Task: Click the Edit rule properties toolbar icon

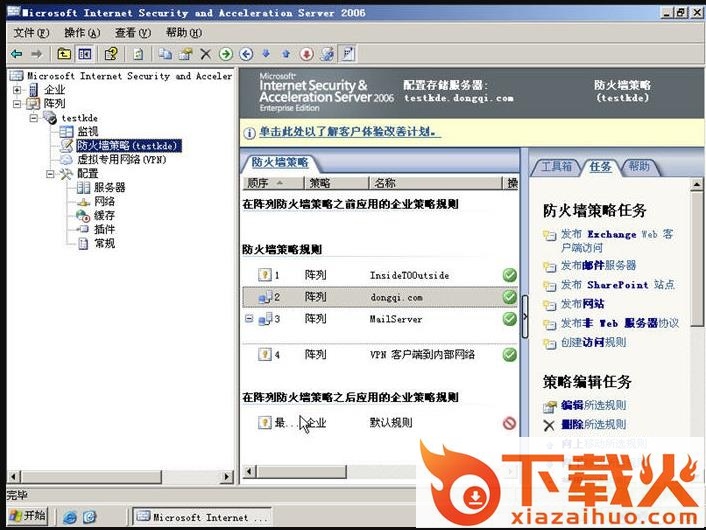Action: (186, 54)
